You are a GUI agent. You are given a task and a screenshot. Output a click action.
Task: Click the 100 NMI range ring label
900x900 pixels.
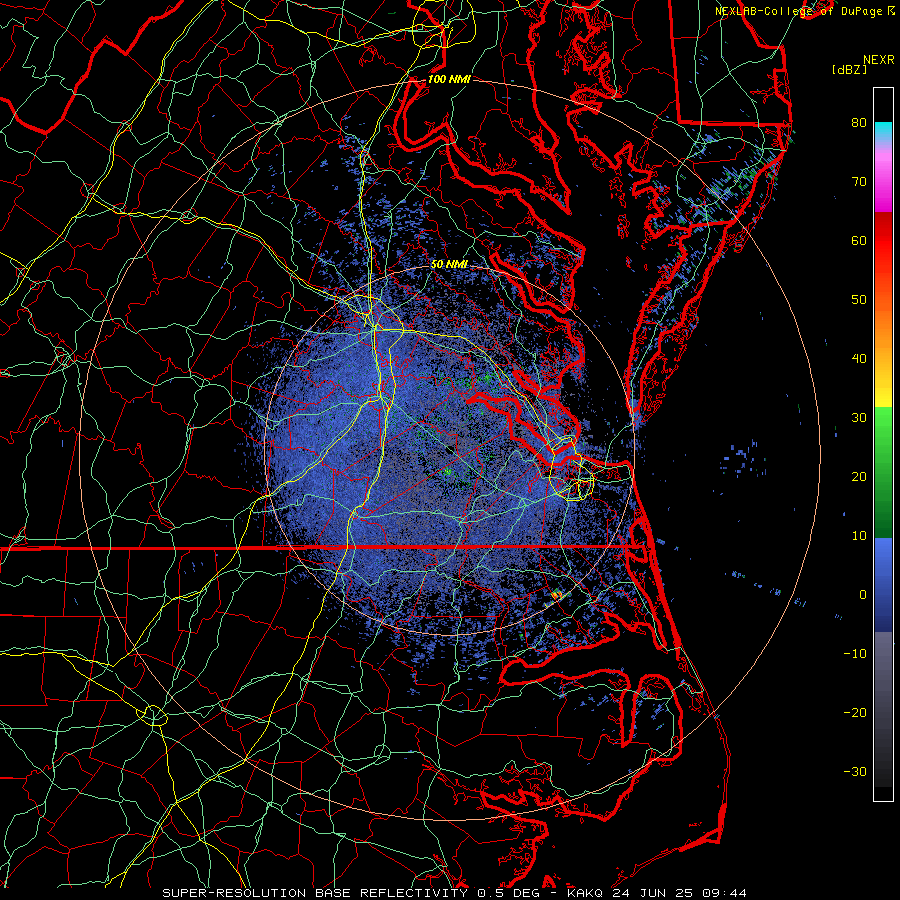[449, 79]
